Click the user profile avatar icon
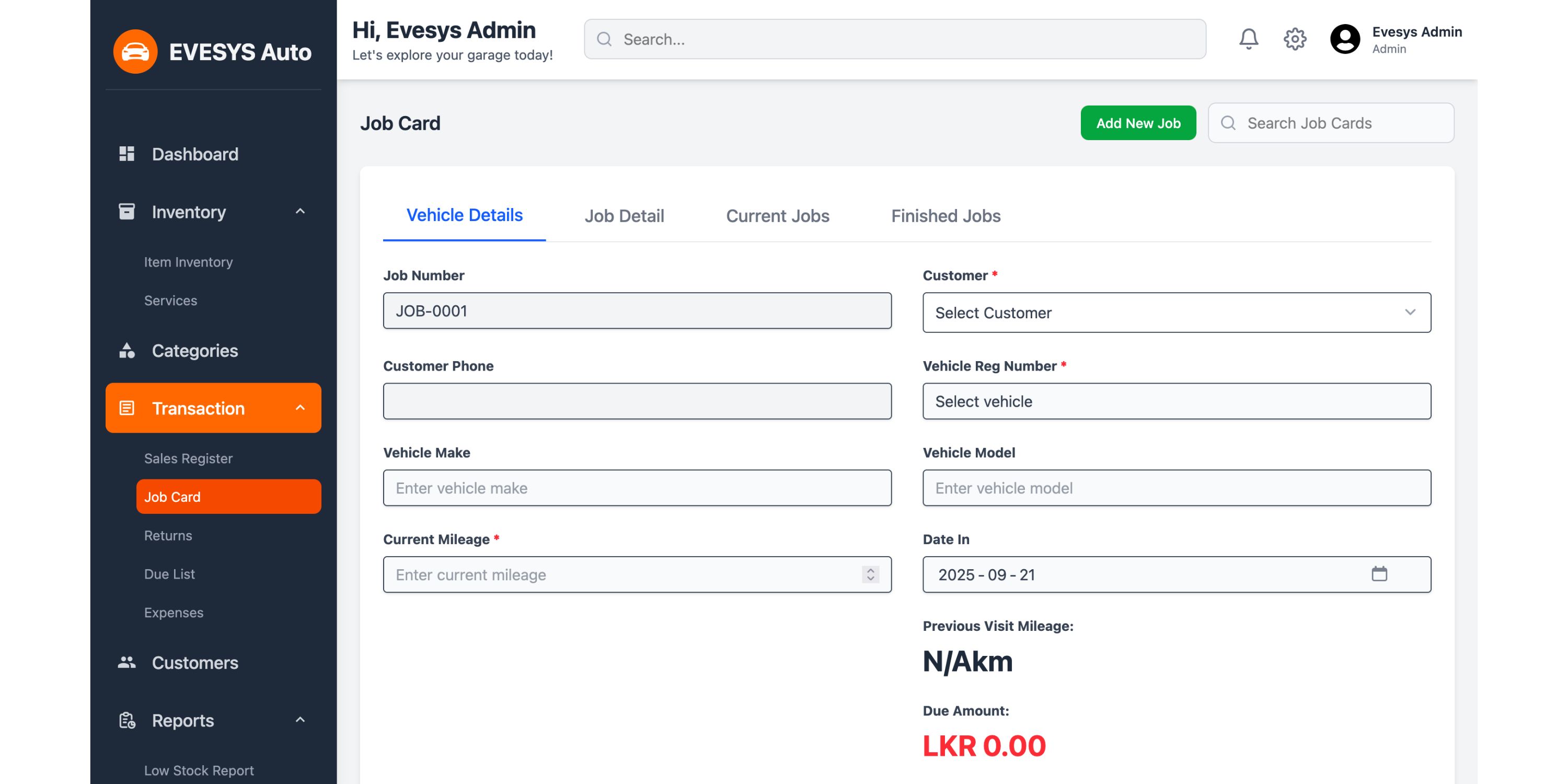 [x=1345, y=39]
